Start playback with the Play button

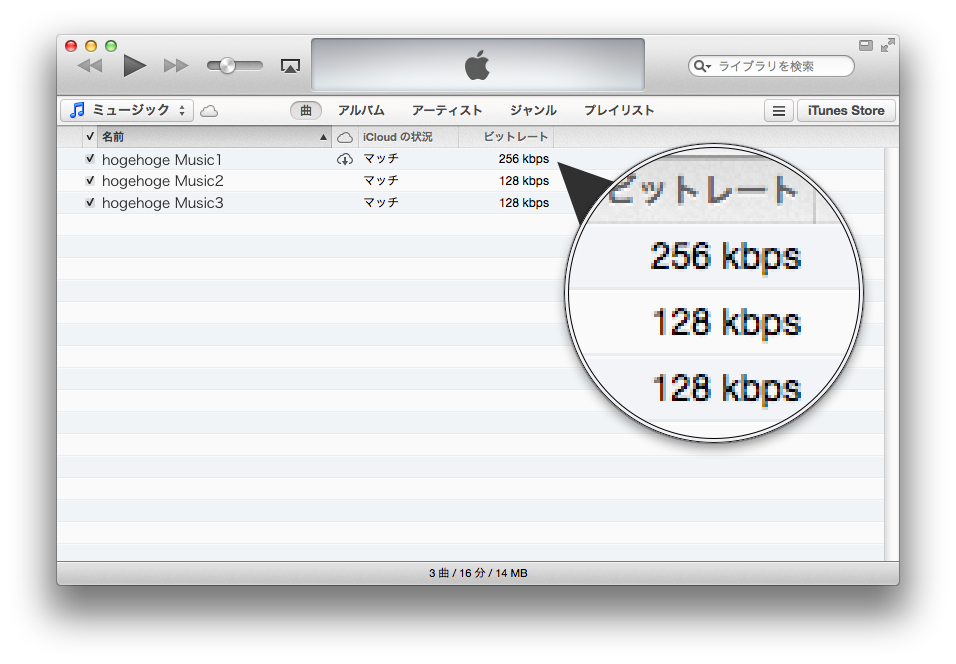click(135, 66)
